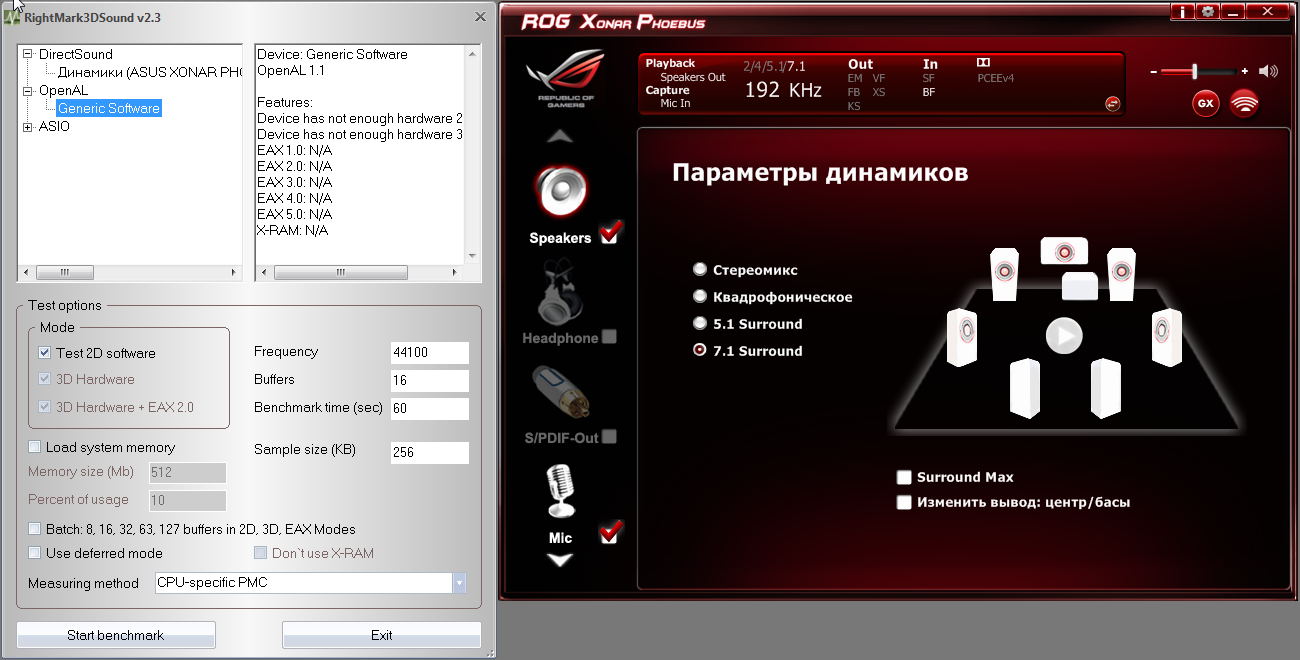Test the rear left speaker

1025,388
